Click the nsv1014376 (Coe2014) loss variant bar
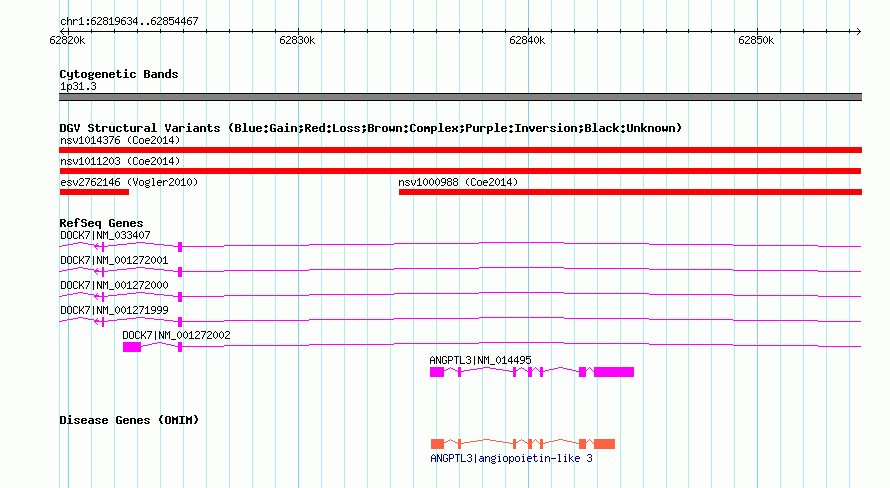Screen dimensions: 890x488 pos(460,150)
